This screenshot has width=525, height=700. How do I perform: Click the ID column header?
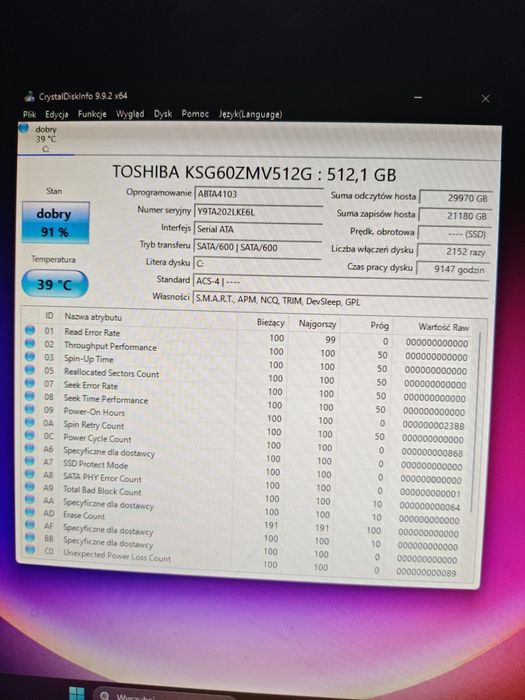point(49,316)
